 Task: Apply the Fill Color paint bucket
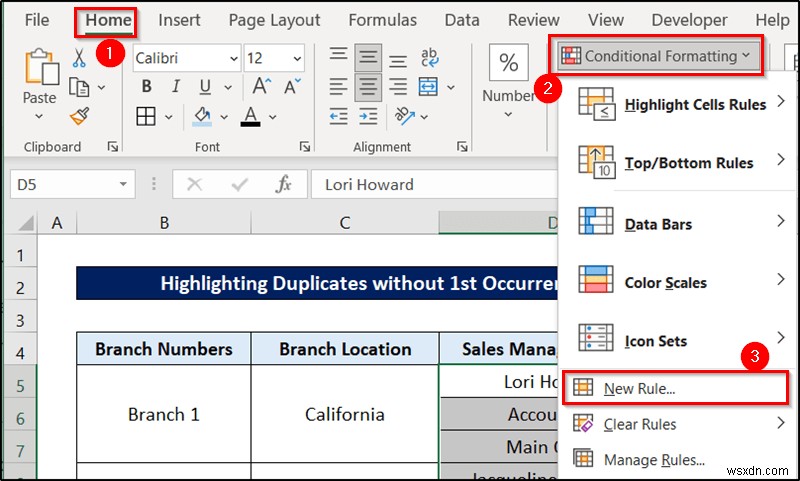[202, 117]
